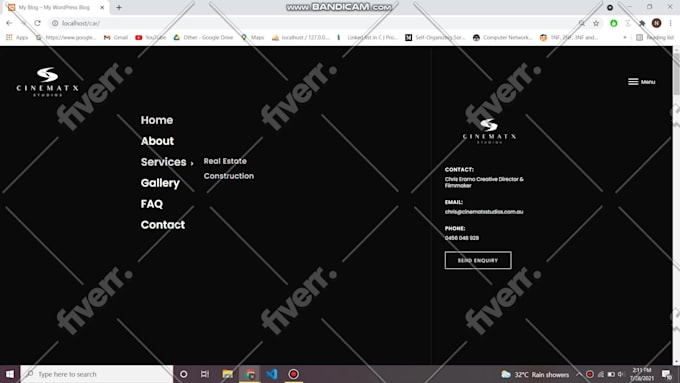The width and height of the screenshot is (680, 383).
Task: Show more bookmarks overflow chevron
Action: [624, 37]
